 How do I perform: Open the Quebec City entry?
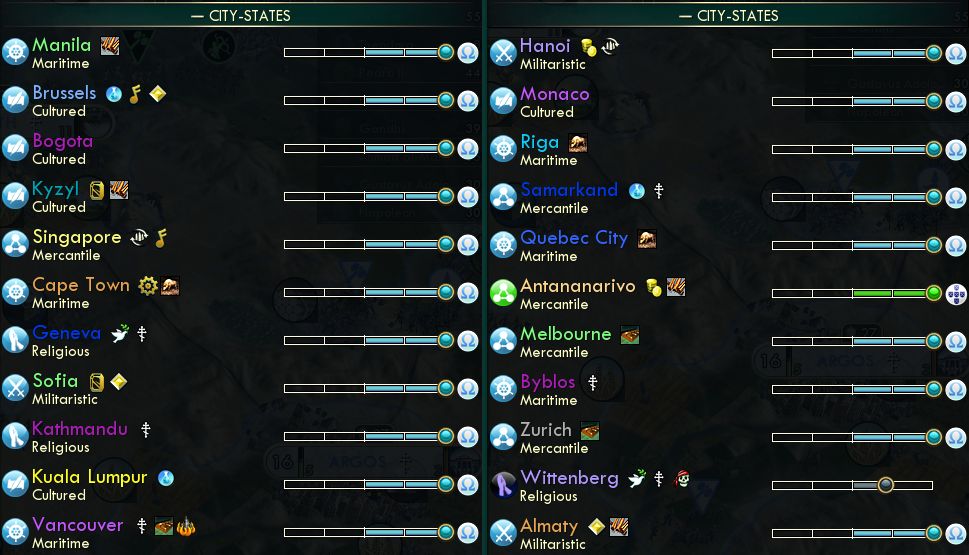[574, 238]
